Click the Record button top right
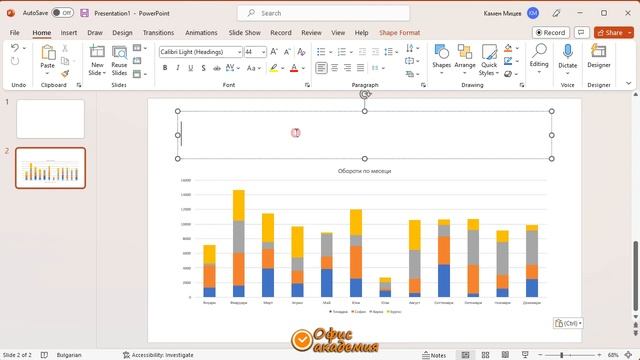 [551, 32]
